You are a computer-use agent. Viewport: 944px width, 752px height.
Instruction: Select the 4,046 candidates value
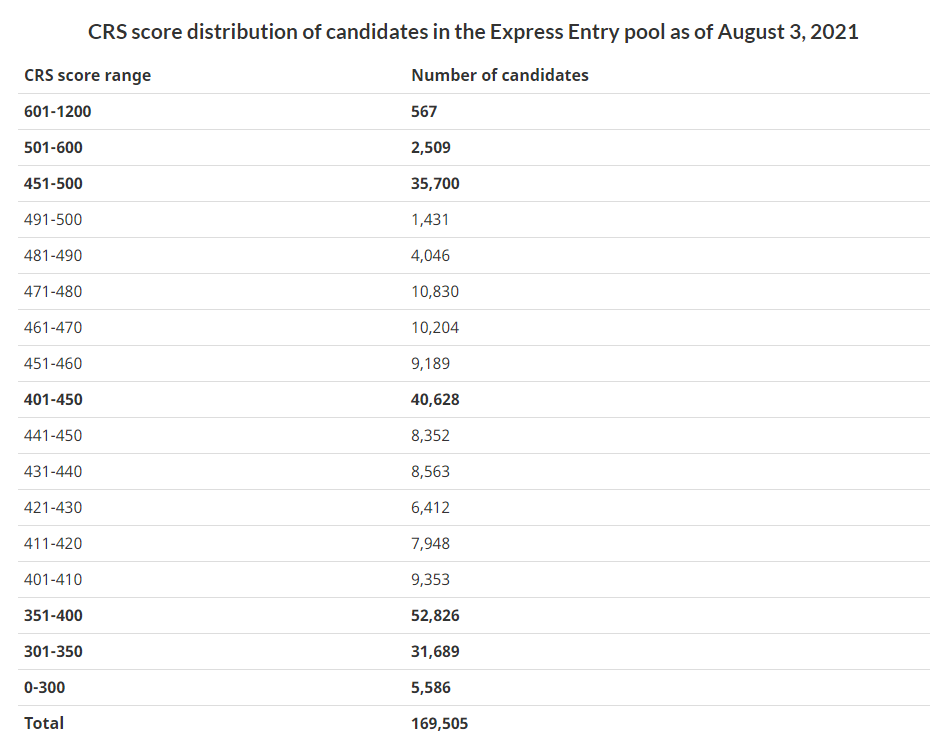(x=431, y=255)
